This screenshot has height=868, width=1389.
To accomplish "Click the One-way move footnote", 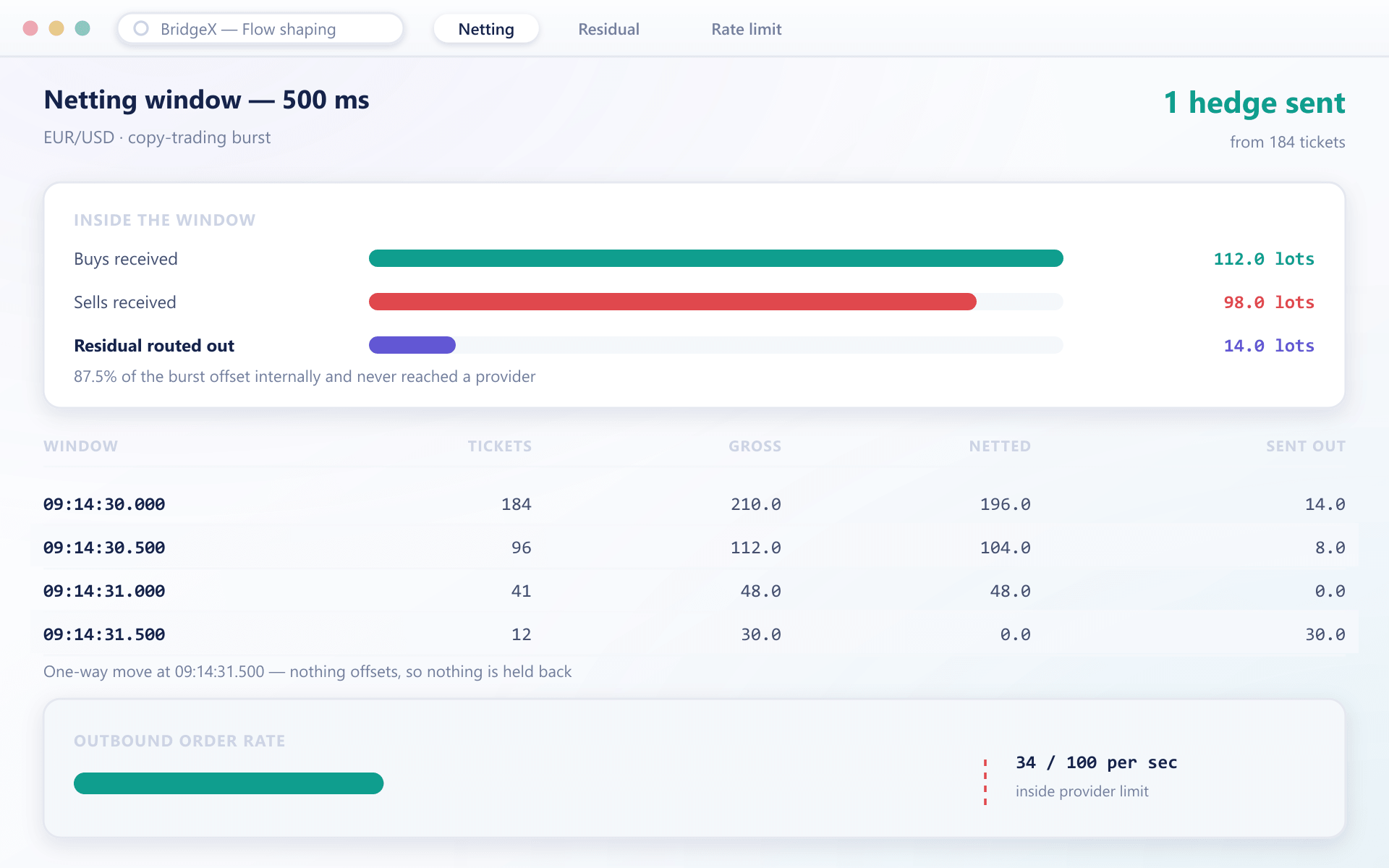I will click(307, 672).
